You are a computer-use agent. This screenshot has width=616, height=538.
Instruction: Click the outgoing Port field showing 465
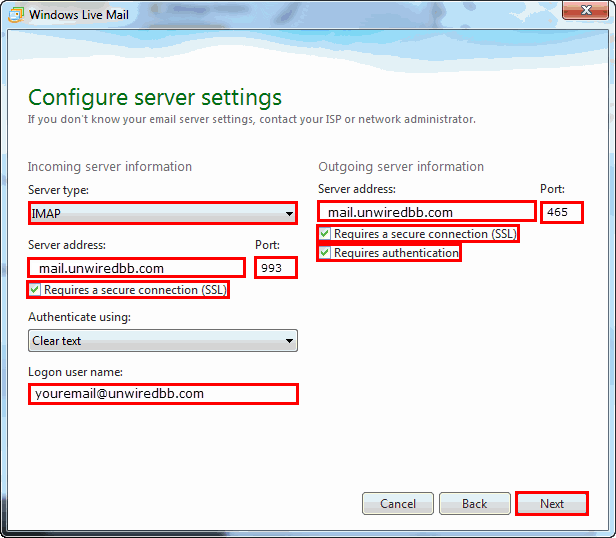pos(562,212)
